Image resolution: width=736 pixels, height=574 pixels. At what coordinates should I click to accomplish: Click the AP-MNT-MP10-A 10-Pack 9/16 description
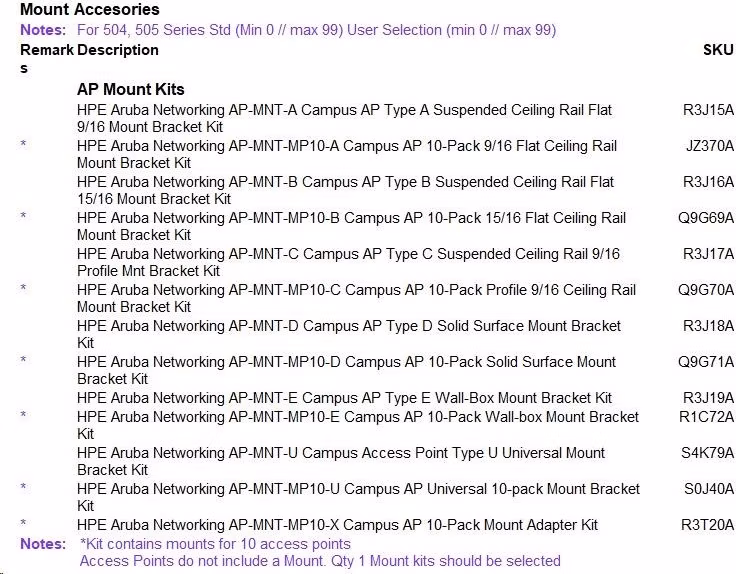click(x=346, y=154)
